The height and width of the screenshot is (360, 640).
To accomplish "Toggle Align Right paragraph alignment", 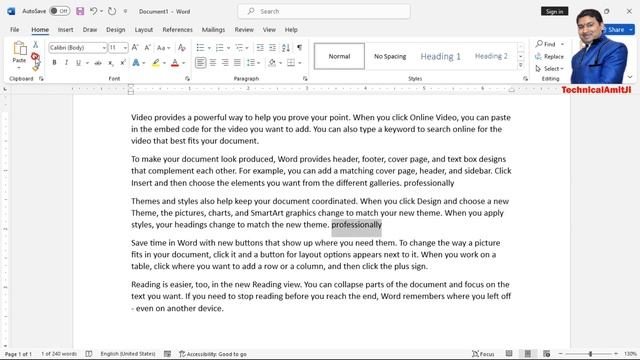I will click(225, 63).
